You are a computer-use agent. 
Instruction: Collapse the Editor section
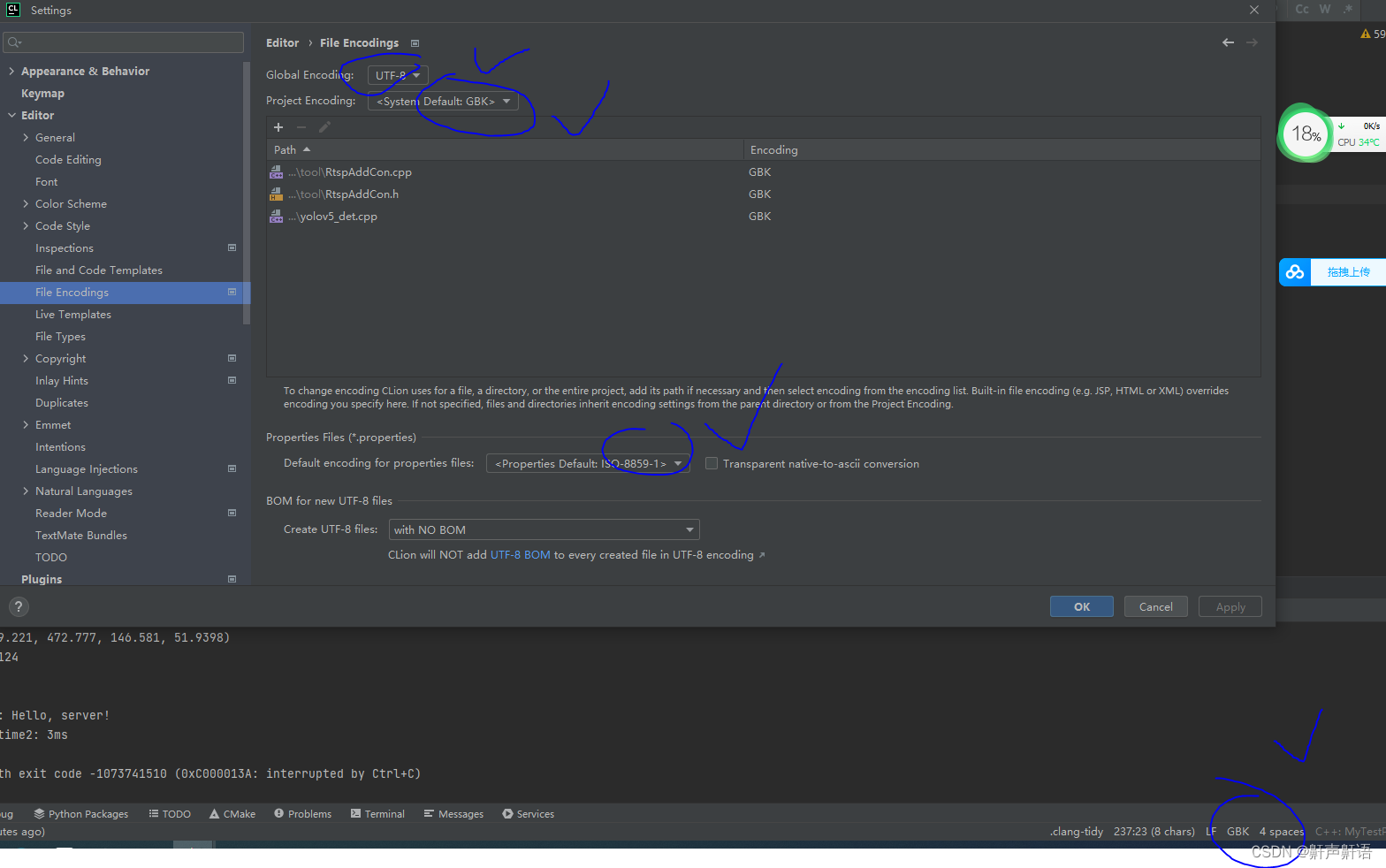point(11,115)
